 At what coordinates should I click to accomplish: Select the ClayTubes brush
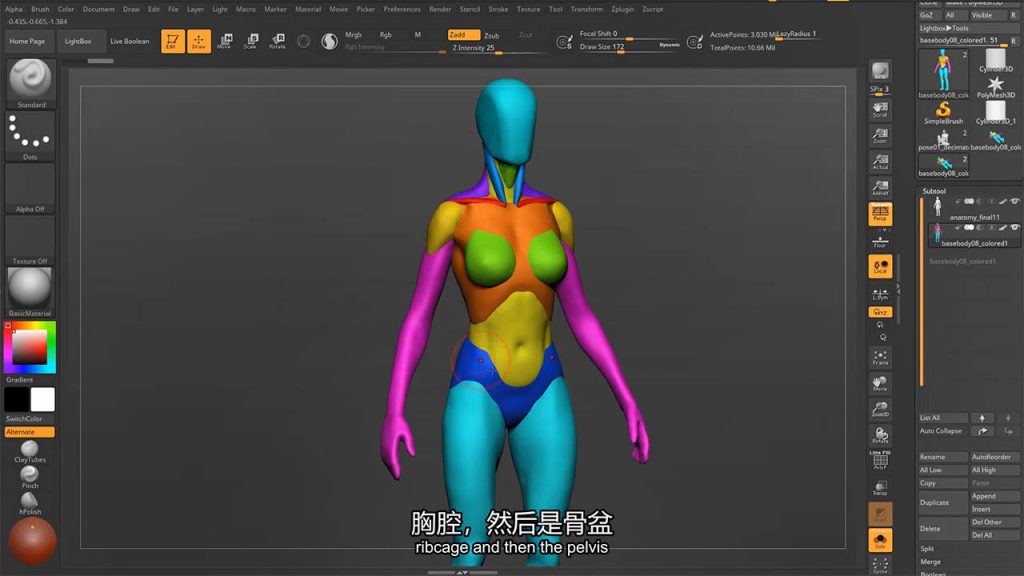(x=30, y=448)
